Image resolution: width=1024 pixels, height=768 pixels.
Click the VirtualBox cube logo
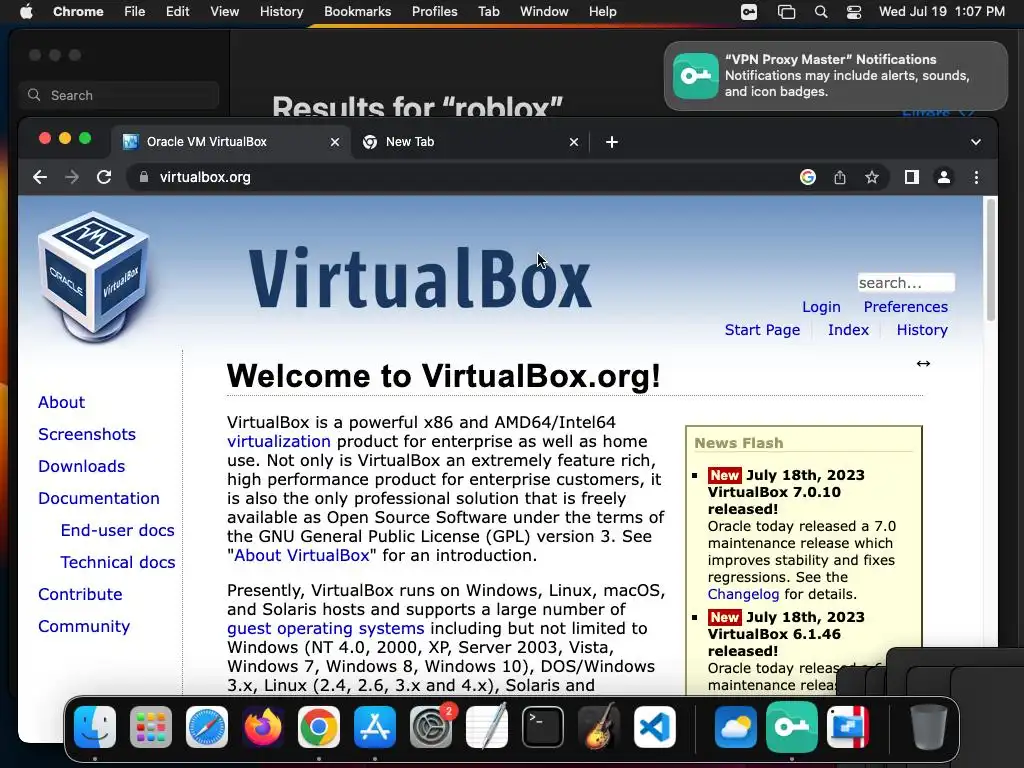pos(93,277)
